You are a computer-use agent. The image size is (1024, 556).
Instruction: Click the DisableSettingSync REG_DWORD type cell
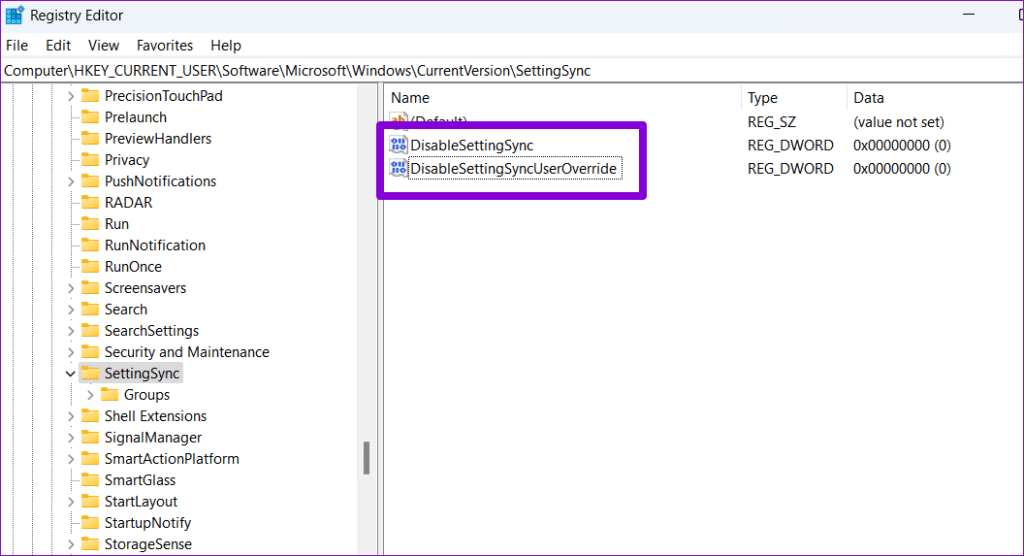pos(790,145)
